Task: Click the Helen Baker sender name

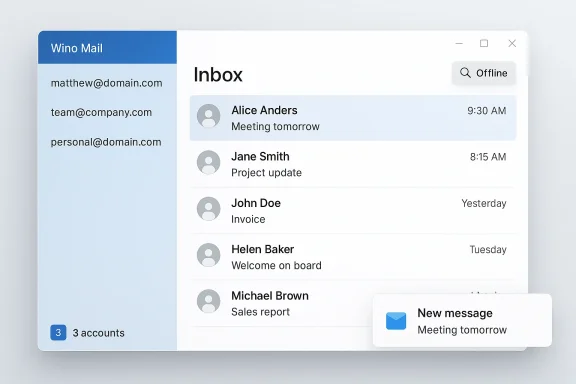Action: (263, 249)
